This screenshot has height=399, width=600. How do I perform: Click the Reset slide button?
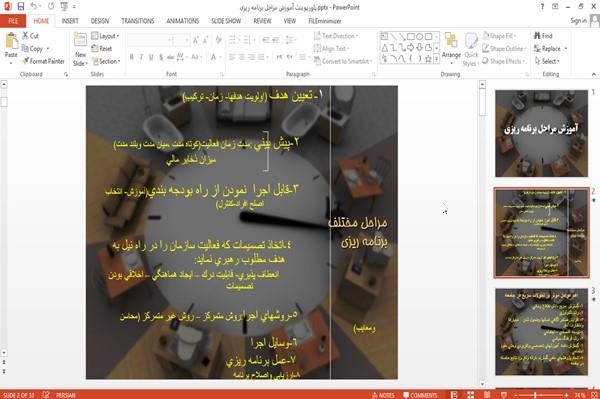(102, 49)
